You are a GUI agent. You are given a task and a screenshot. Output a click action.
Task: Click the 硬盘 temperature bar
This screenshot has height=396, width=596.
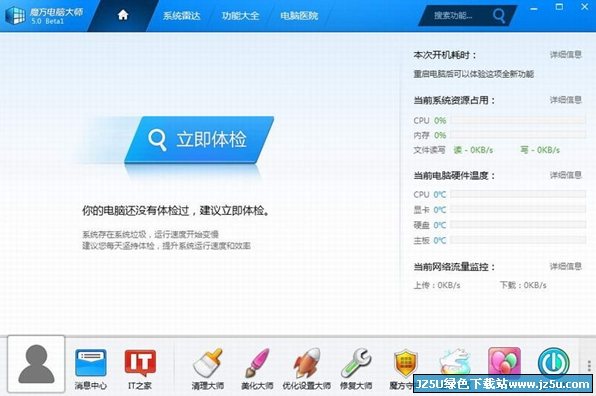tap(518, 225)
